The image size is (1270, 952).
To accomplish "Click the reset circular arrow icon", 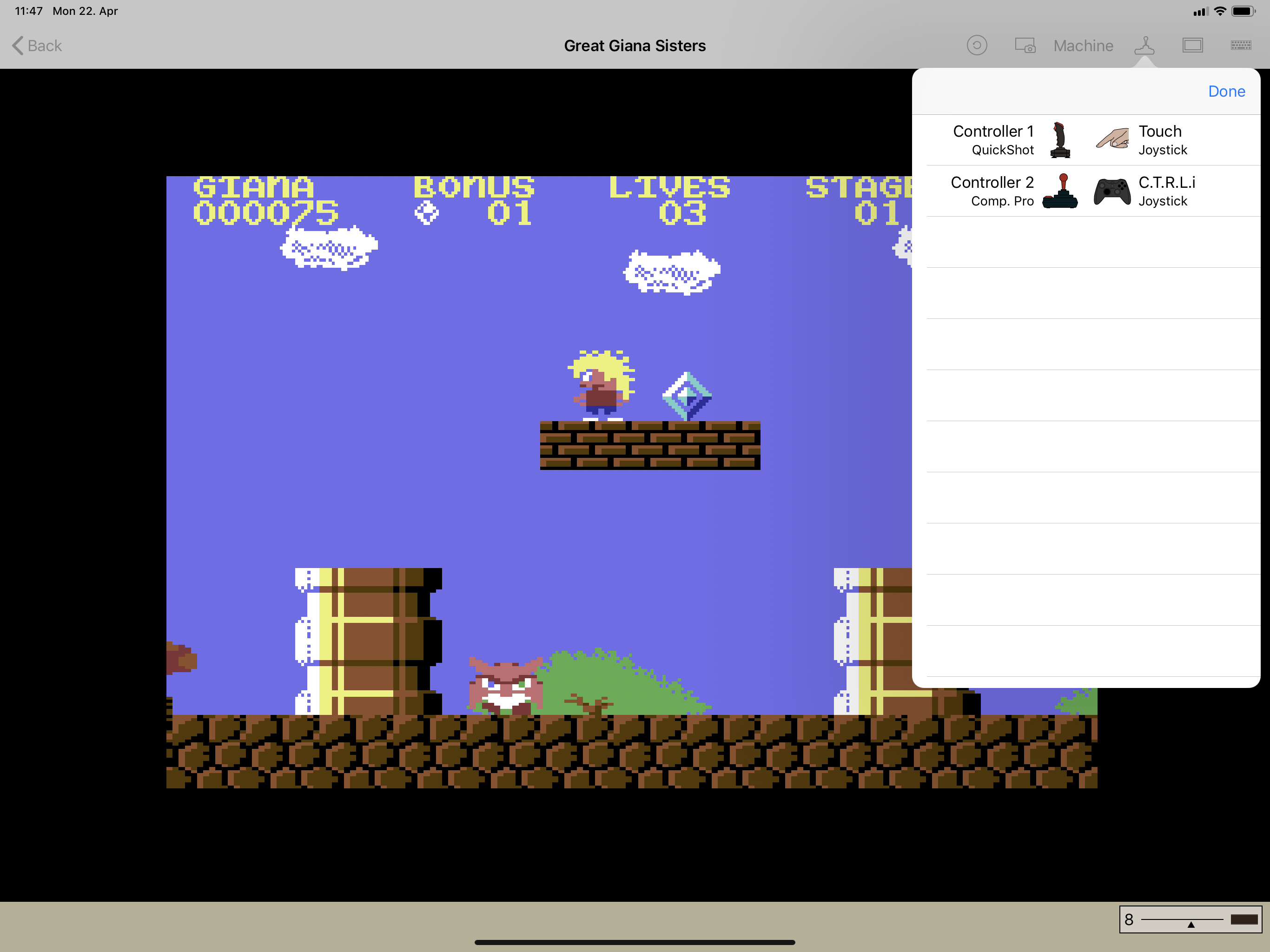I will [976, 46].
